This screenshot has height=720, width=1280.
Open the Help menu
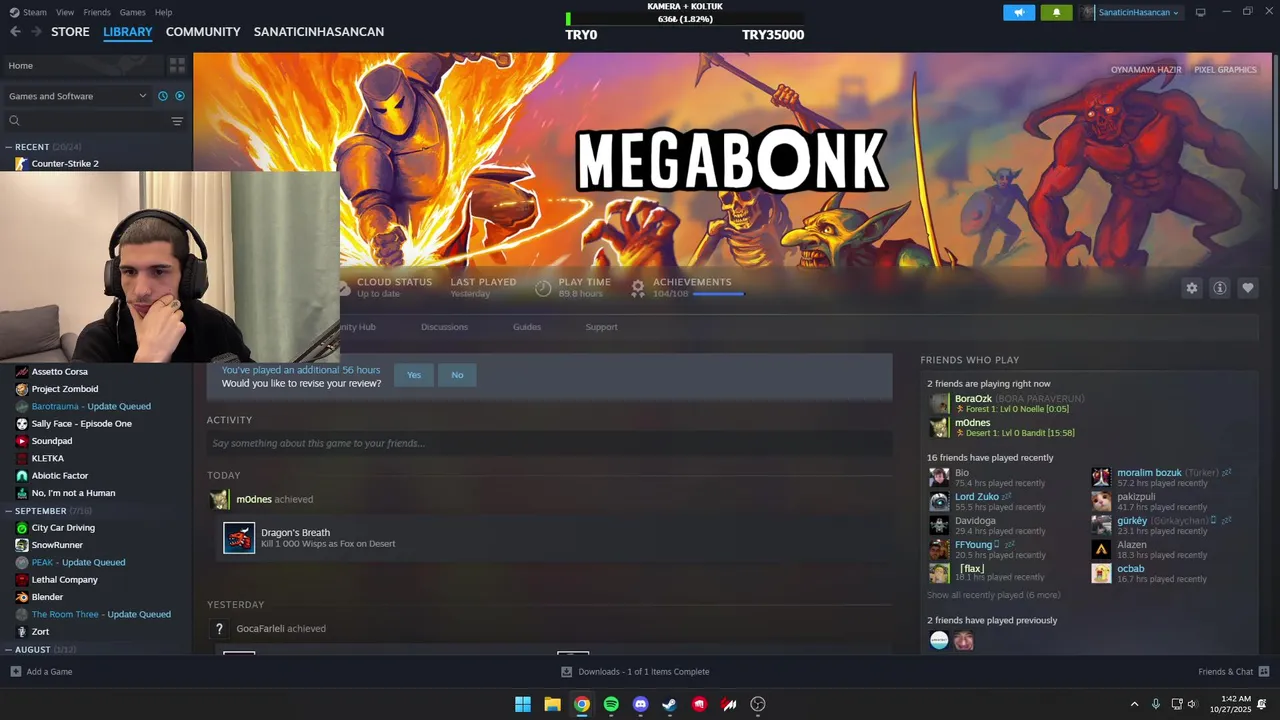coord(164,12)
